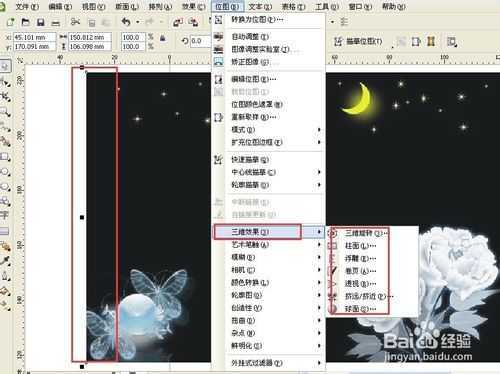
Task: Click the Undo arrow icon
Action: pos(126,22)
